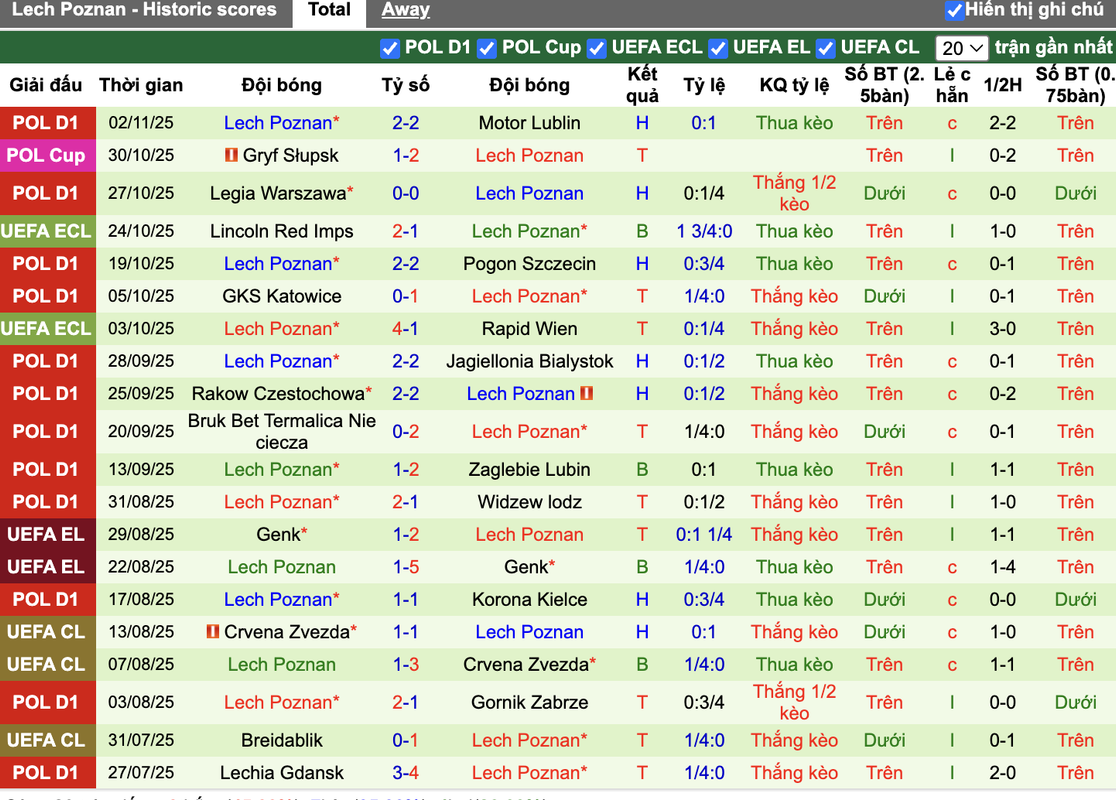Click UEFA ECL badge on 24/10/25 row
The image size is (1116, 800).
click(x=48, y=231)
